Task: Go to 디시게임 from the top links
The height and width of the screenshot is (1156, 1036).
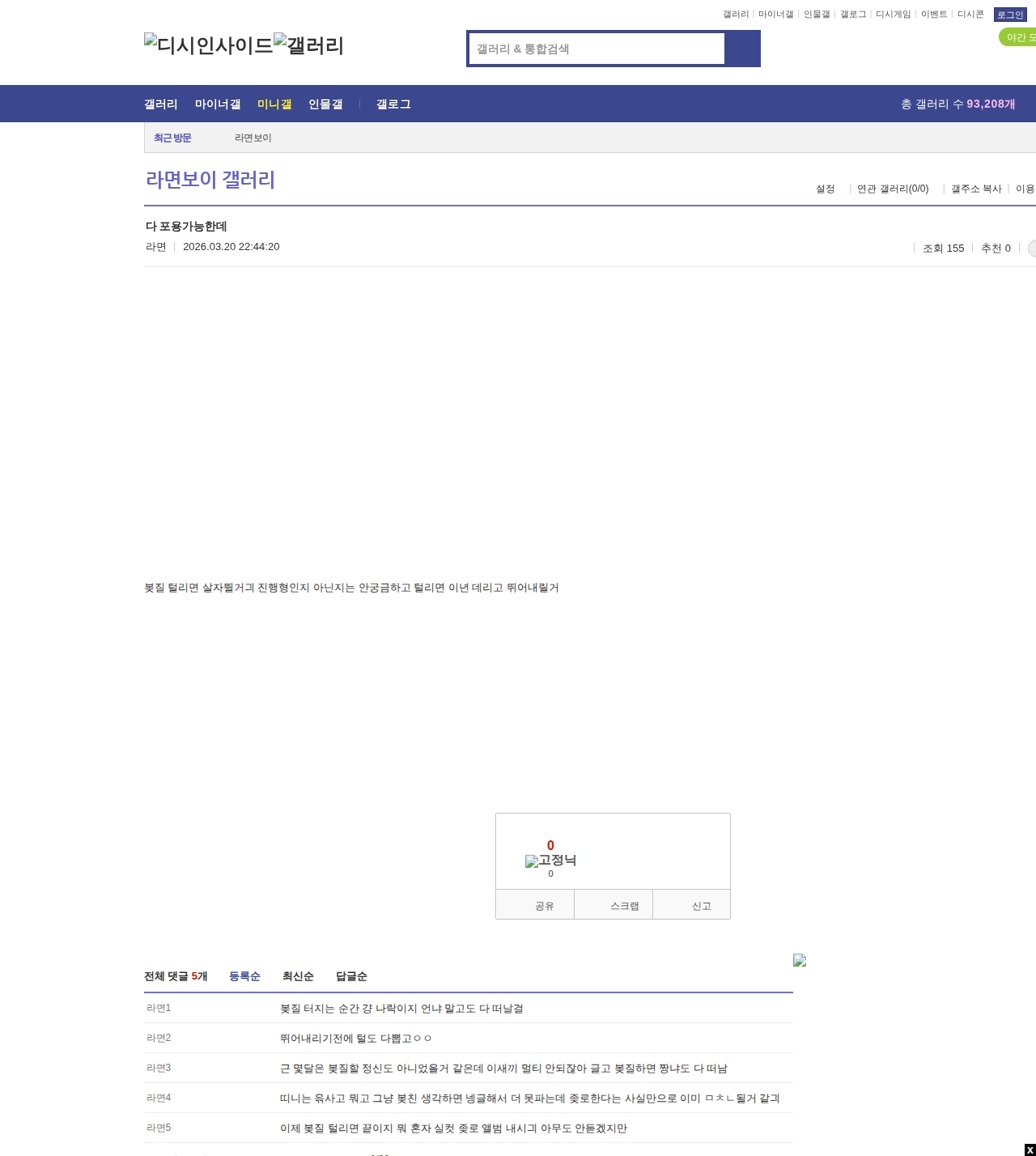Action: [x=894, y=15]
